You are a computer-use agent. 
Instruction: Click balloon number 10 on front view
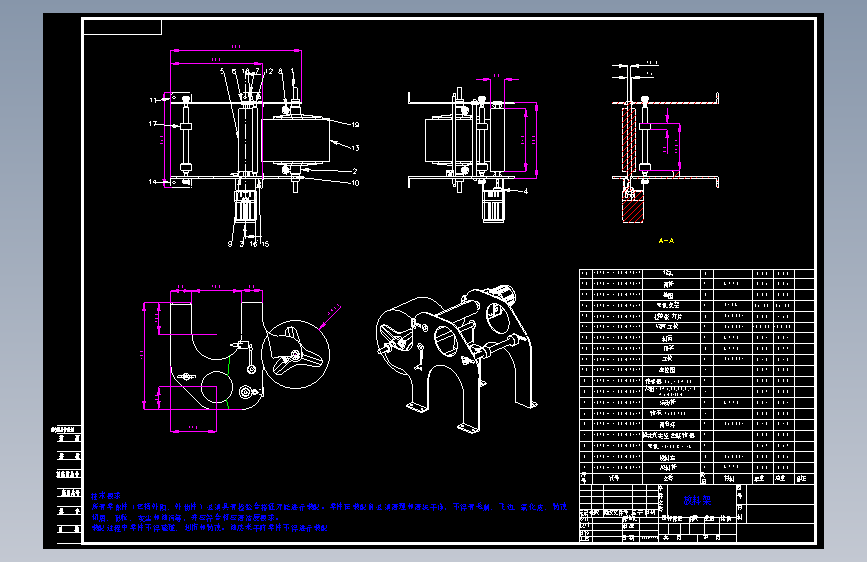[355, 183]
